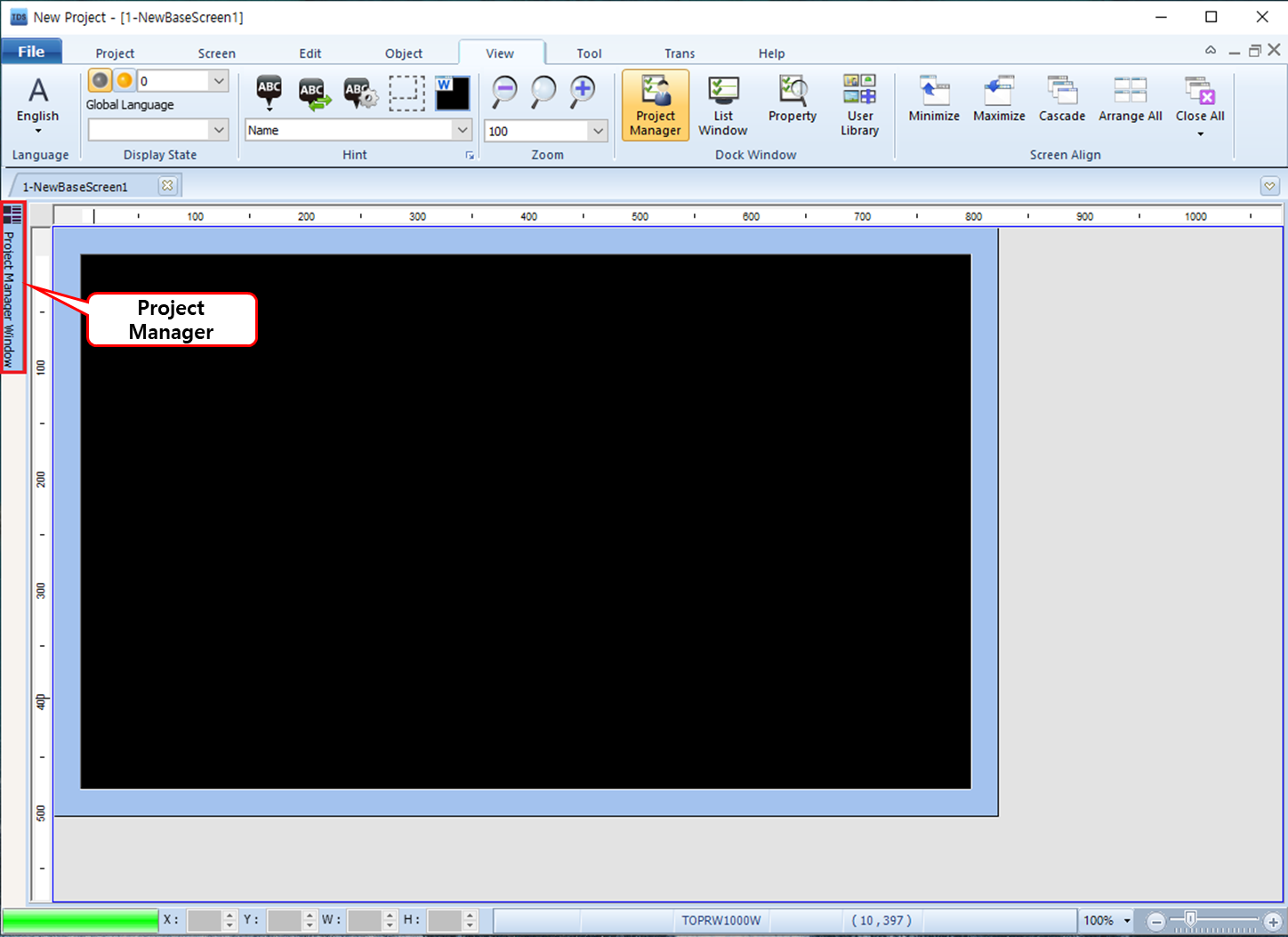Click the ABC hint swap arrows icon
The image size is (1288, 937).
point(314,93)
